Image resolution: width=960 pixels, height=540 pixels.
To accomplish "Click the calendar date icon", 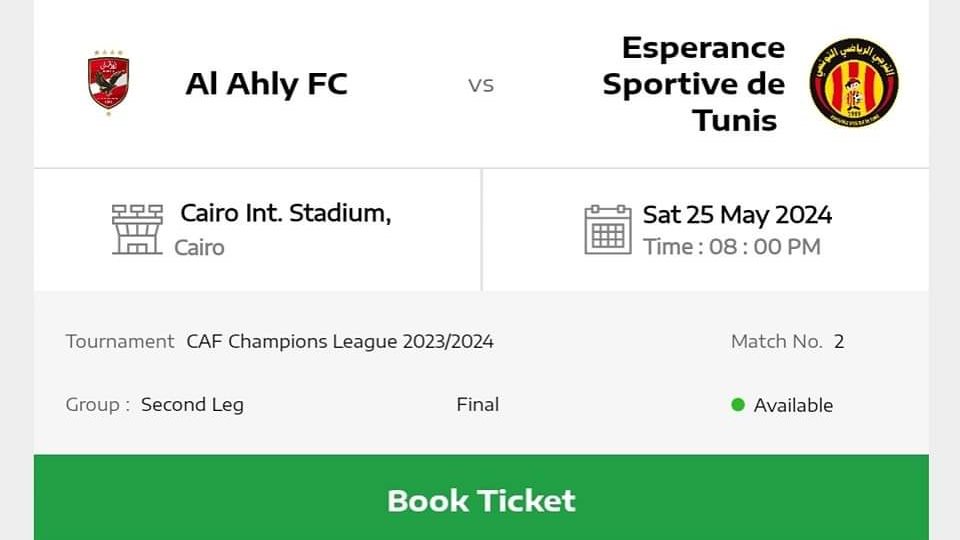I will click(x=608, y=230).
